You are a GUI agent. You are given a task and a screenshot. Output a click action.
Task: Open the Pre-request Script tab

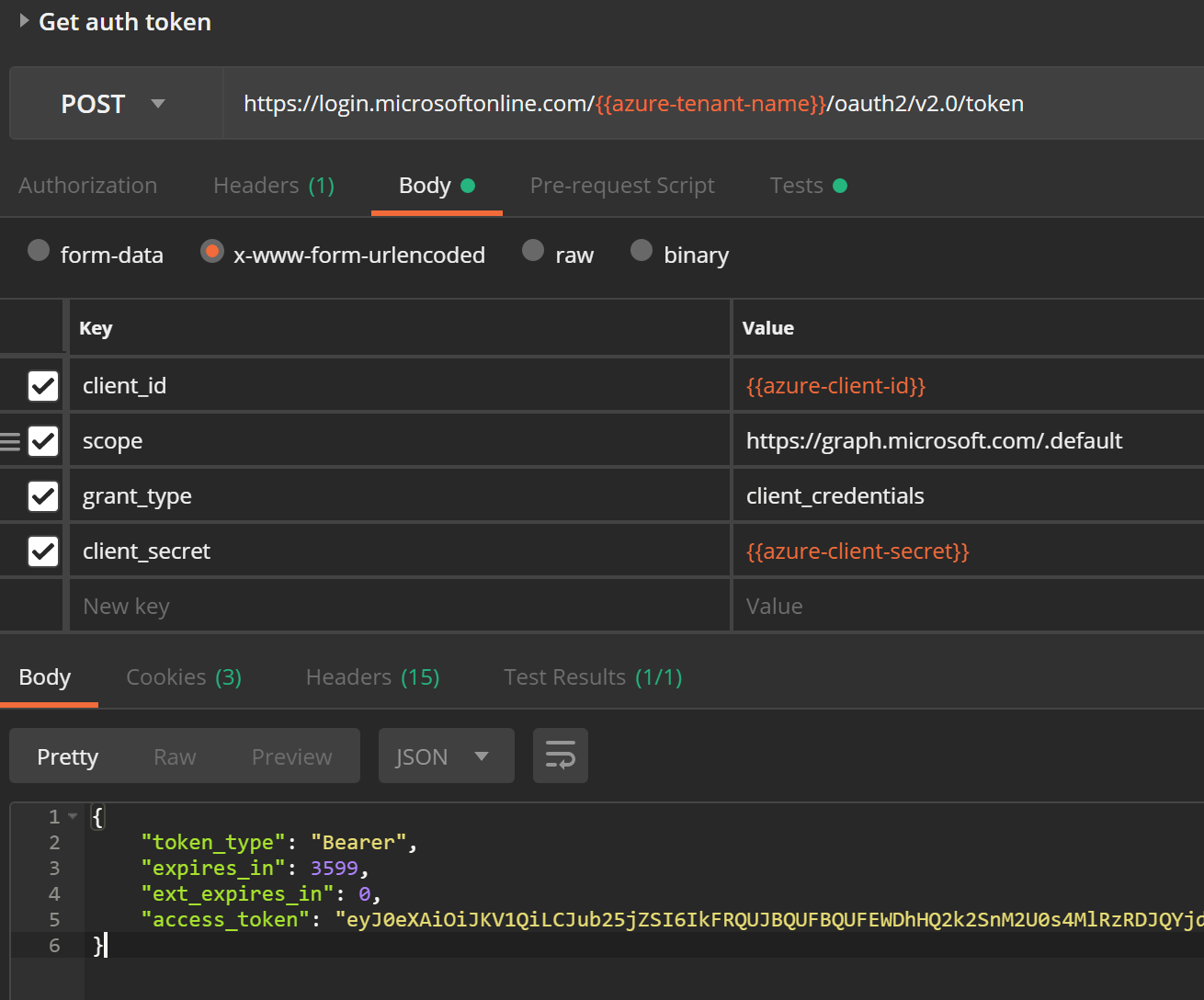(622, 185)
